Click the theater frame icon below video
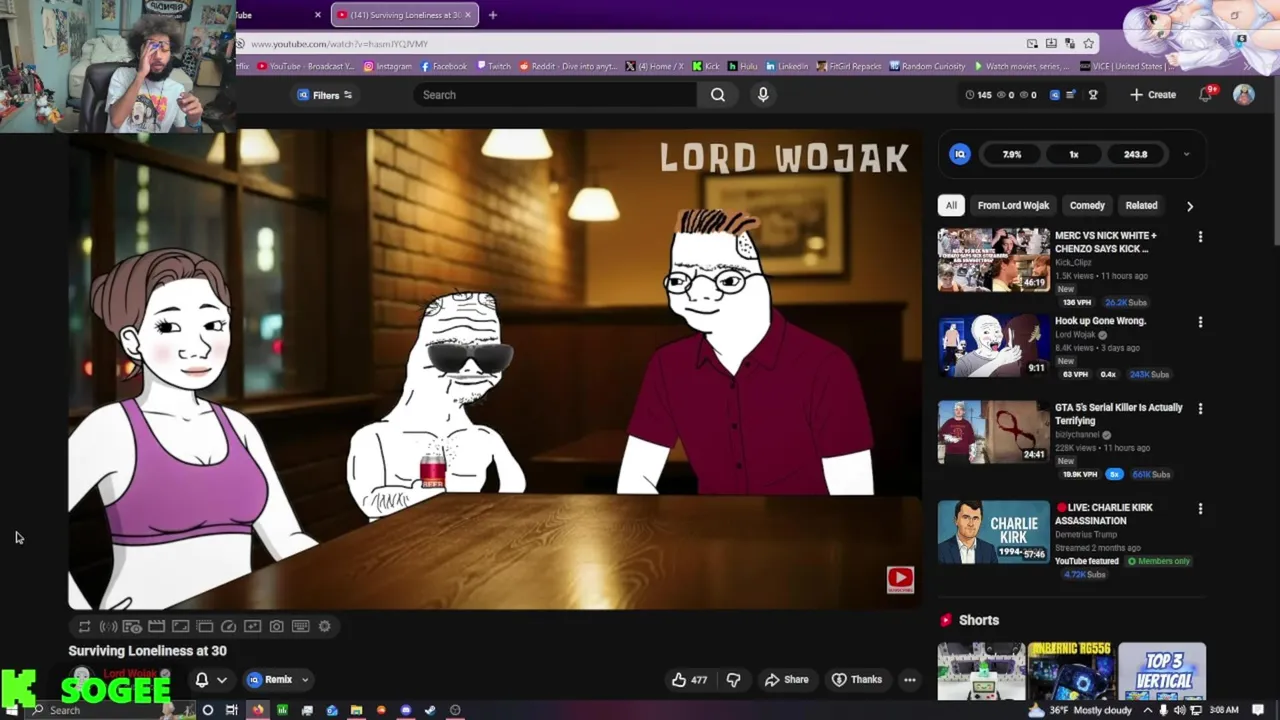Image resolution: width=1280 pixels, height=720 pixels. (180, 626)
